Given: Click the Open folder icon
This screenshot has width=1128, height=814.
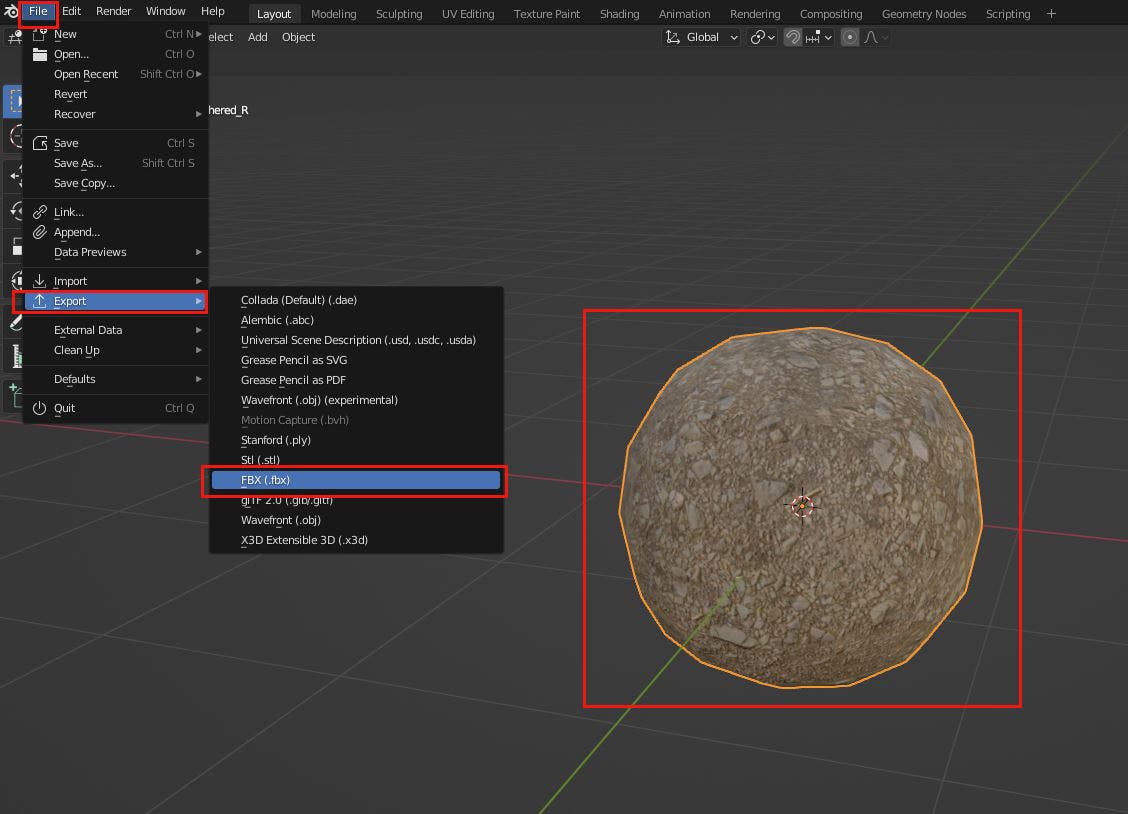Looking at the screenshot, I should pos(40,54).
